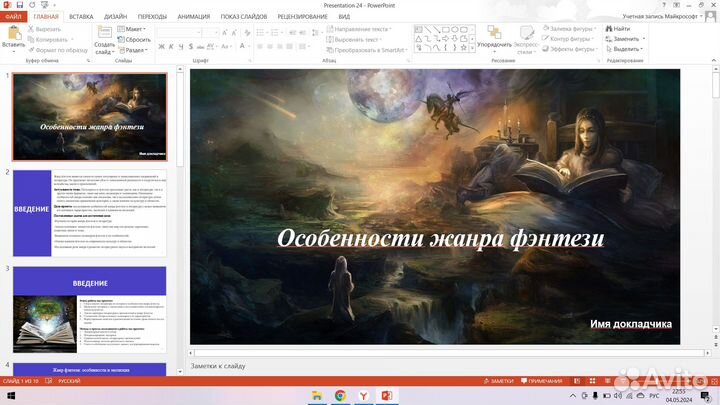
Task: Switch to the АНИМАЦИЯ tab
Action: tap(194, 17)
